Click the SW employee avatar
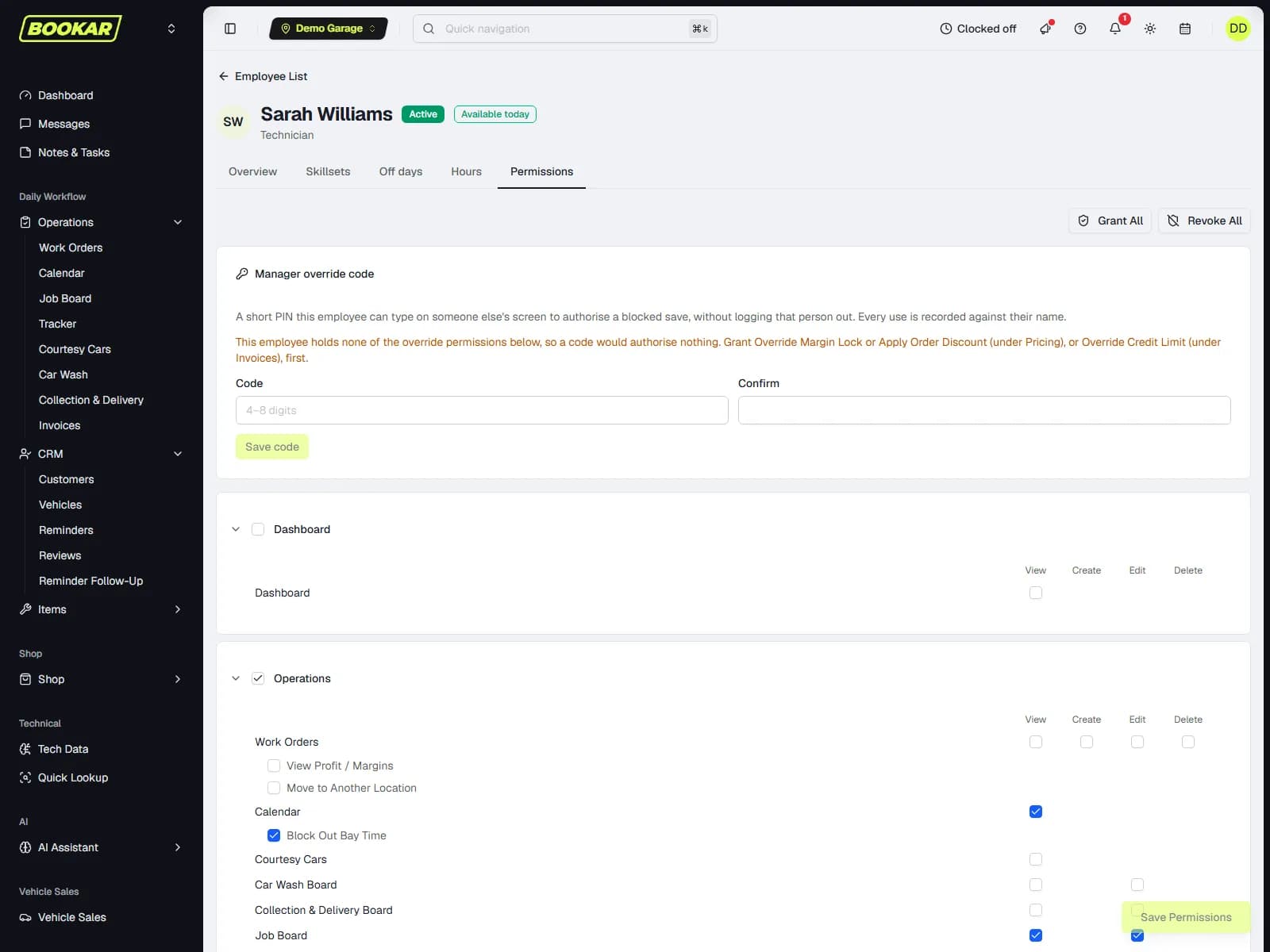Viewport: 1270px width, 952px height. (x=233, y=122)
